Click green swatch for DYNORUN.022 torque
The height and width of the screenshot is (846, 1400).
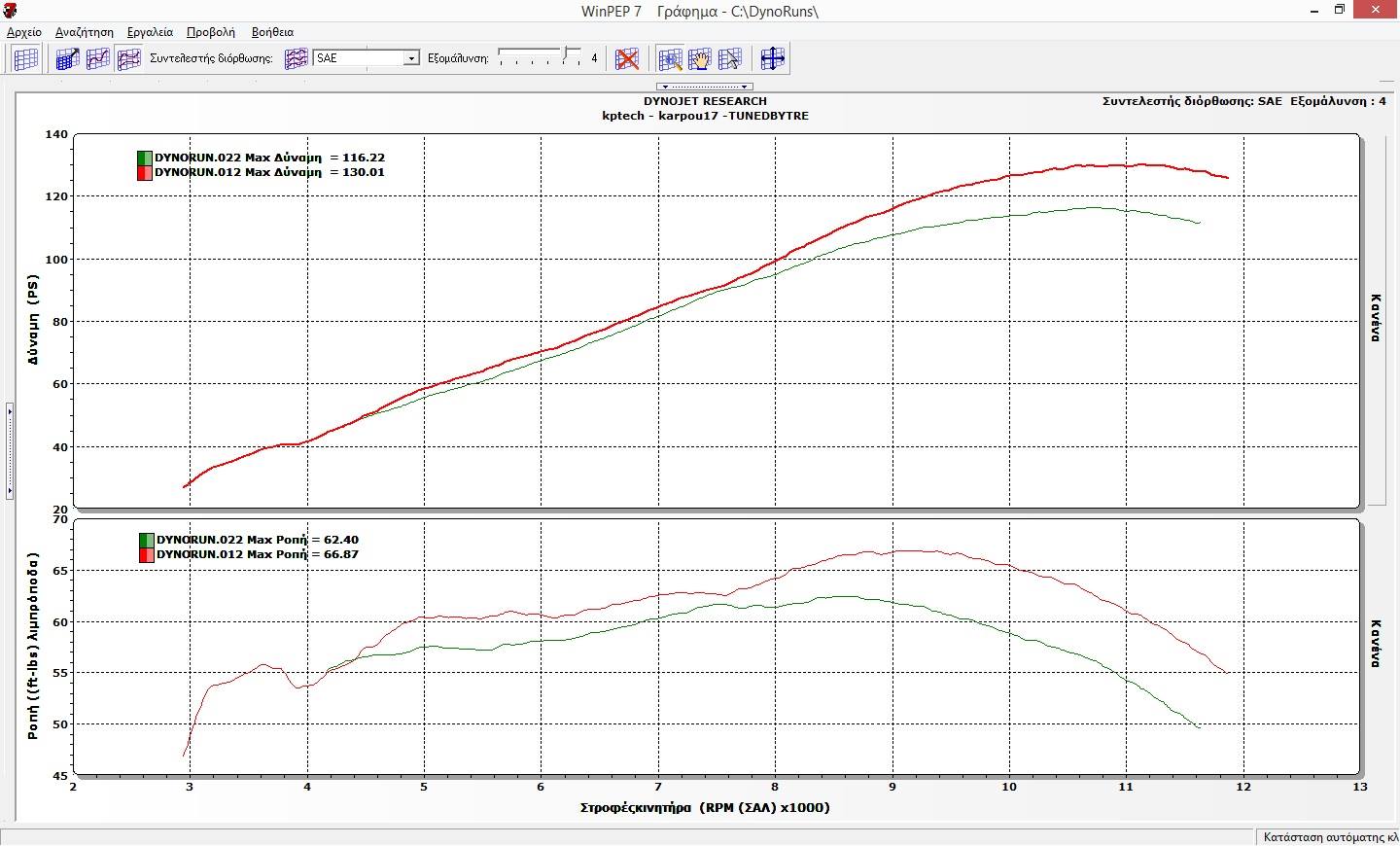[146, 540]
